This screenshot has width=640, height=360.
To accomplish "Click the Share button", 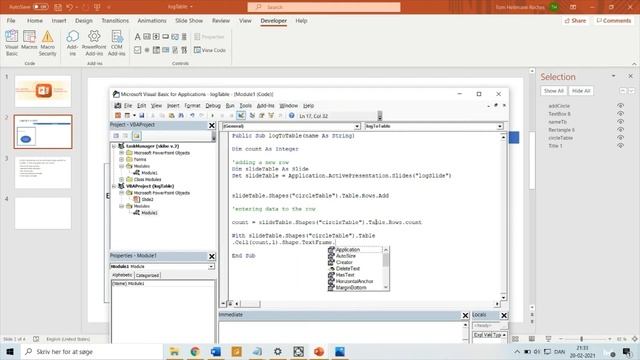I will click(575, 20).
